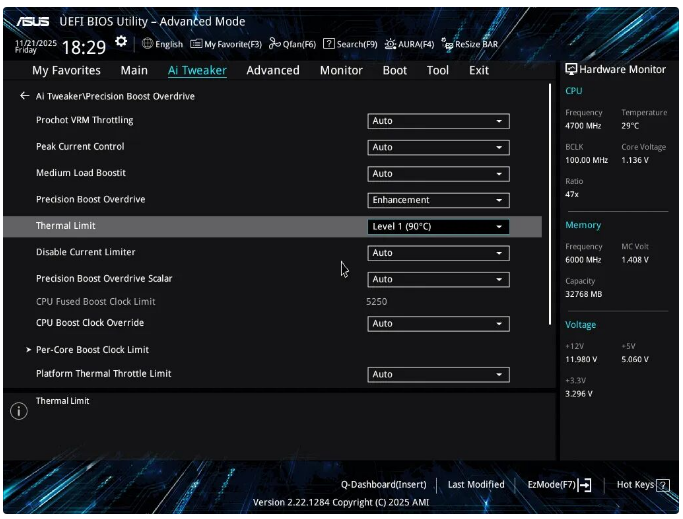Open AURA (F4) lighting settings
The image size is (683, 519).
(409, 44)
